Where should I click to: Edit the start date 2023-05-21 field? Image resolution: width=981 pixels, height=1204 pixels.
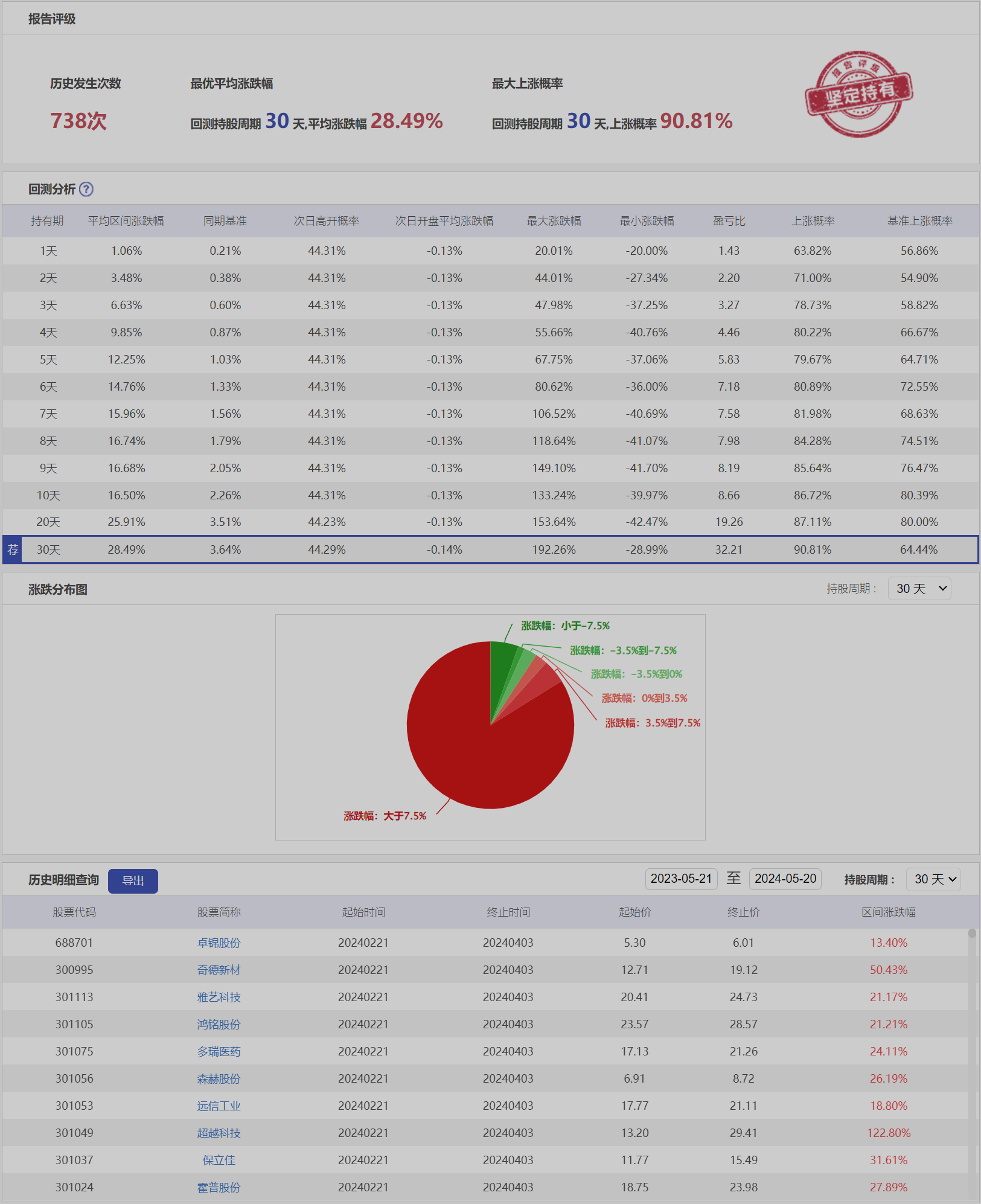(681, 879)
